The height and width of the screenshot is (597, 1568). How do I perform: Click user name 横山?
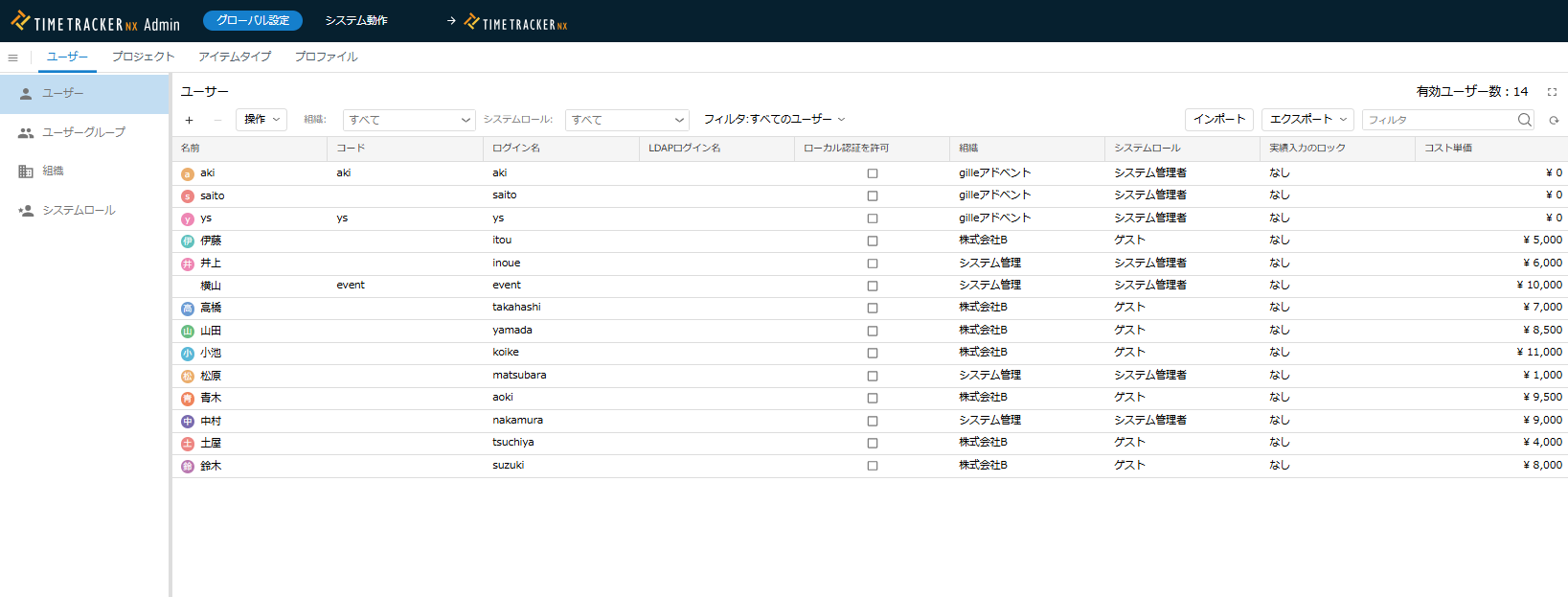click(x=211, y=286)
